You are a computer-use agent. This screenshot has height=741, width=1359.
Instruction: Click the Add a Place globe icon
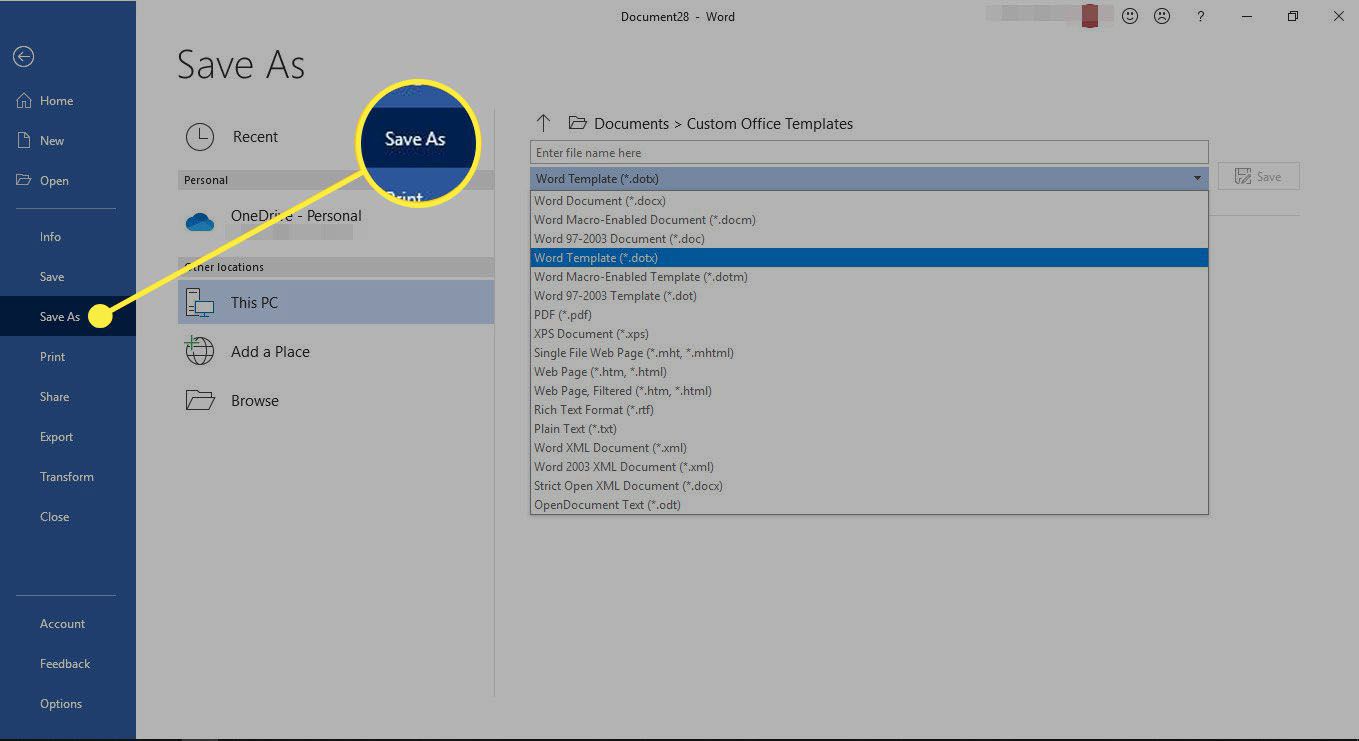coord(200,351)
